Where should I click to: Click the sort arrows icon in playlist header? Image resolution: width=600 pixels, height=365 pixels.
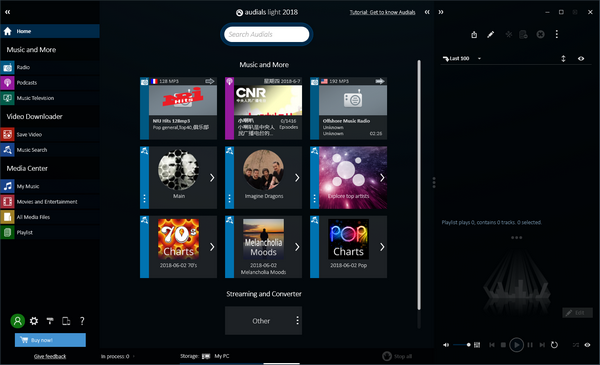click(x=563, y=59)
